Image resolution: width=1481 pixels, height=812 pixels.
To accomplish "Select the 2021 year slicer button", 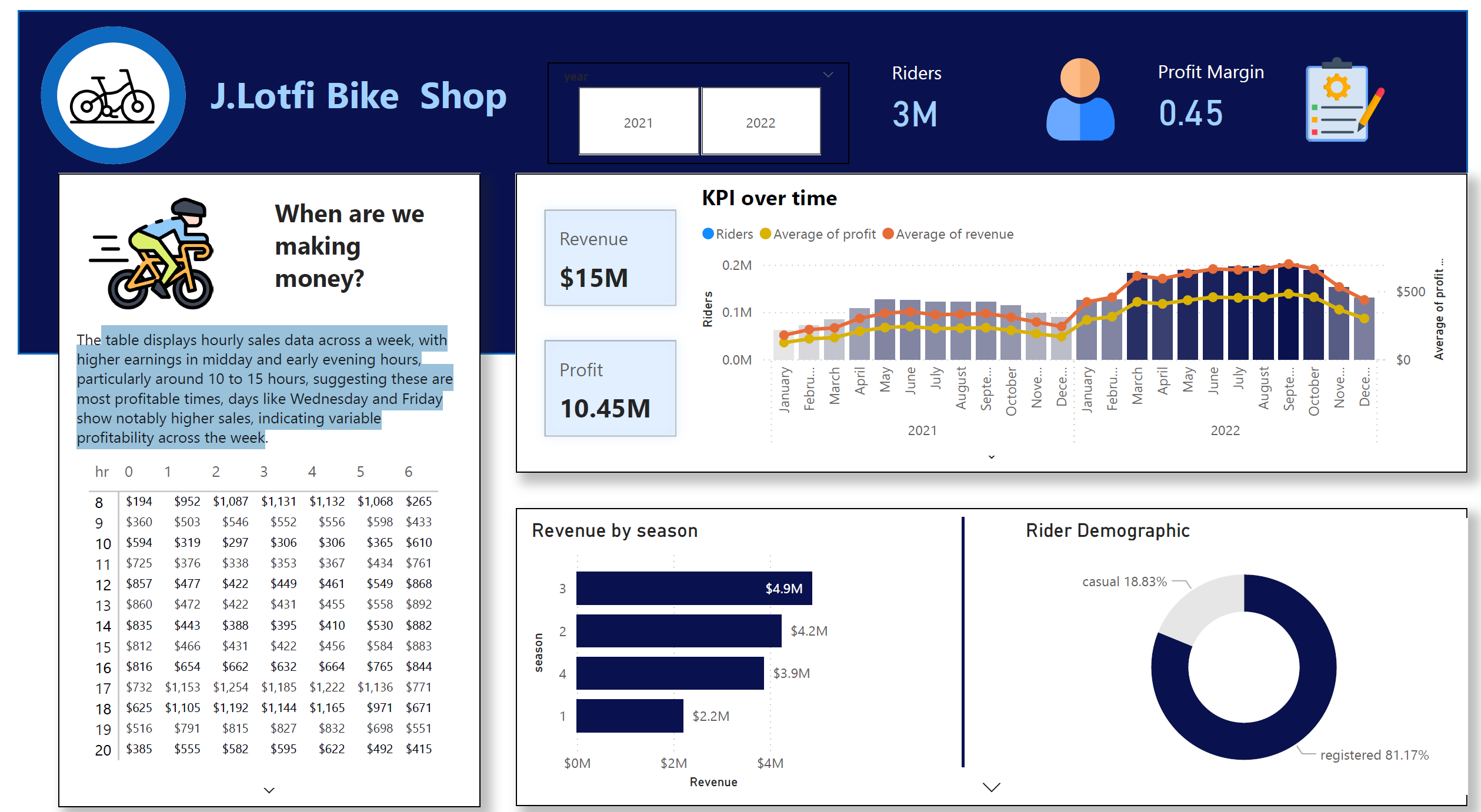I will (638, 122).
